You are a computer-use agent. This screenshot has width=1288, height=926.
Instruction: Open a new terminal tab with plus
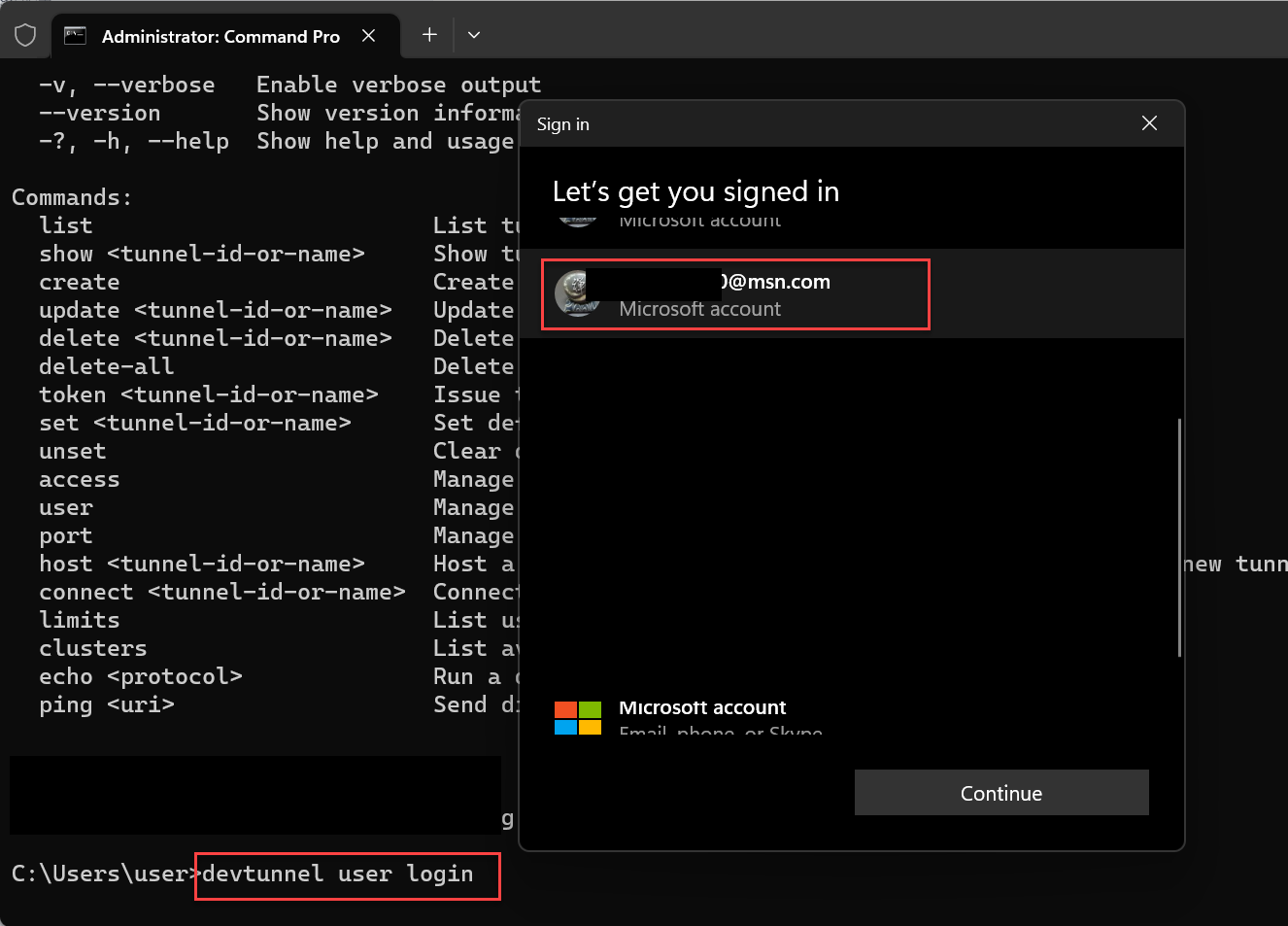tap(429, 35)
